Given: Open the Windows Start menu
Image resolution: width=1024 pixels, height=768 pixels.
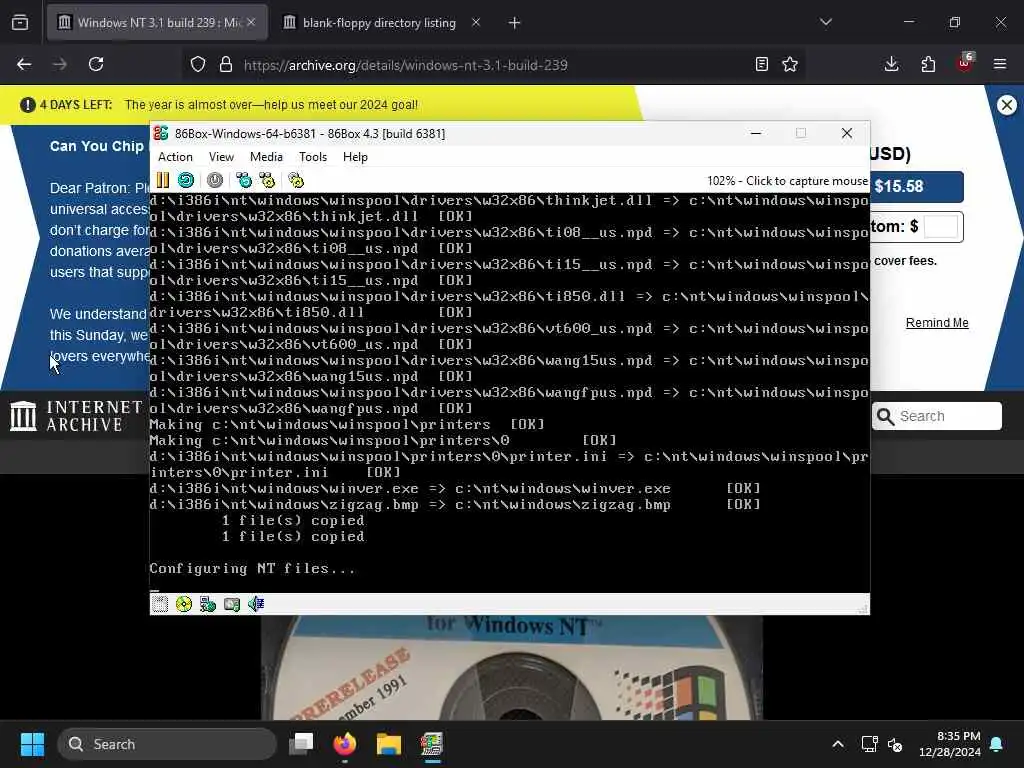Looking at the screenshot, I should tap(32, 744).
